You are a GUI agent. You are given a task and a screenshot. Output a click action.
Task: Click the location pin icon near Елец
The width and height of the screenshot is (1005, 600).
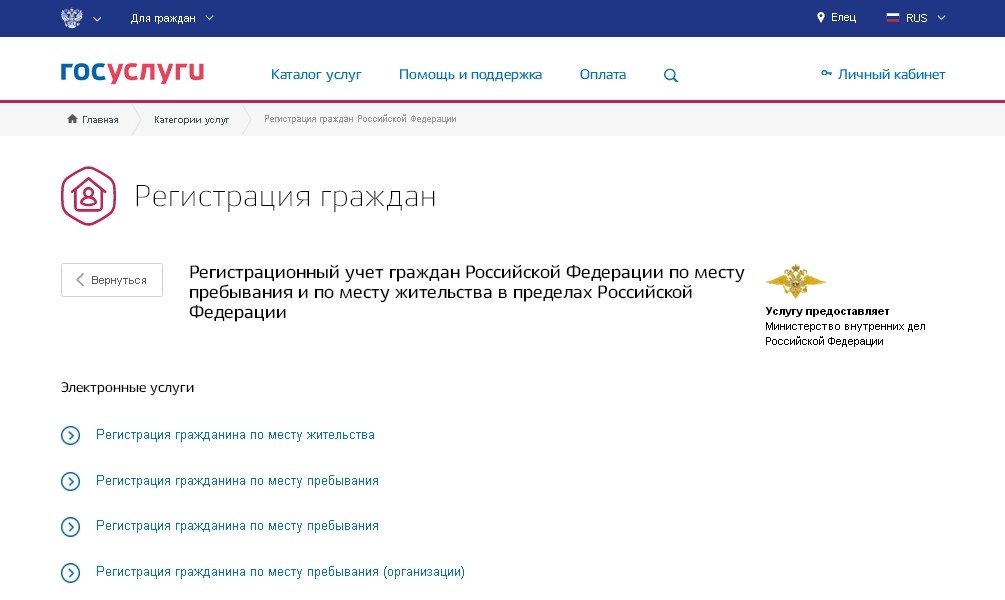tap(820, 17)
